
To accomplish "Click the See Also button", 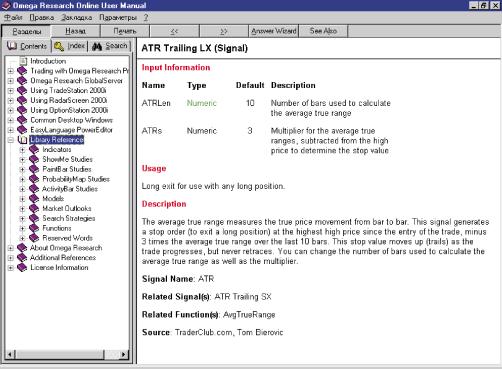I will coord(323,31).
